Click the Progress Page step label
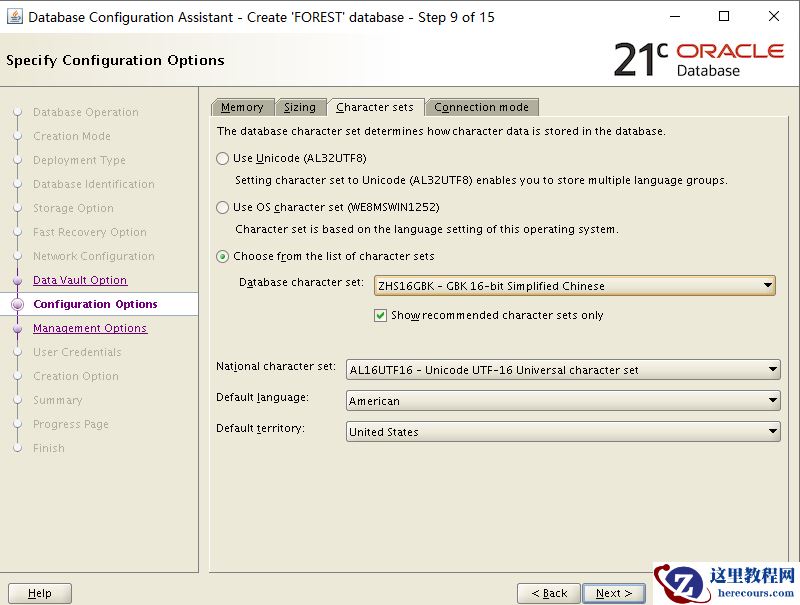The width and height of the screenshot is (800, 605). [x=71, y=424]
